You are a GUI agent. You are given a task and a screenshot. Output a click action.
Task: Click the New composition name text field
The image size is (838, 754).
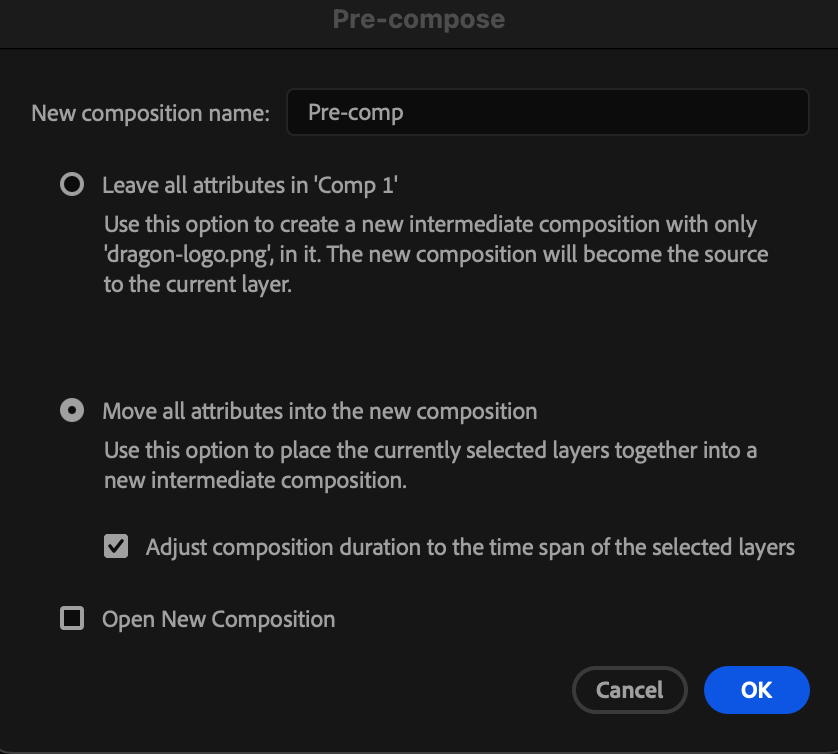click(548, 112)
